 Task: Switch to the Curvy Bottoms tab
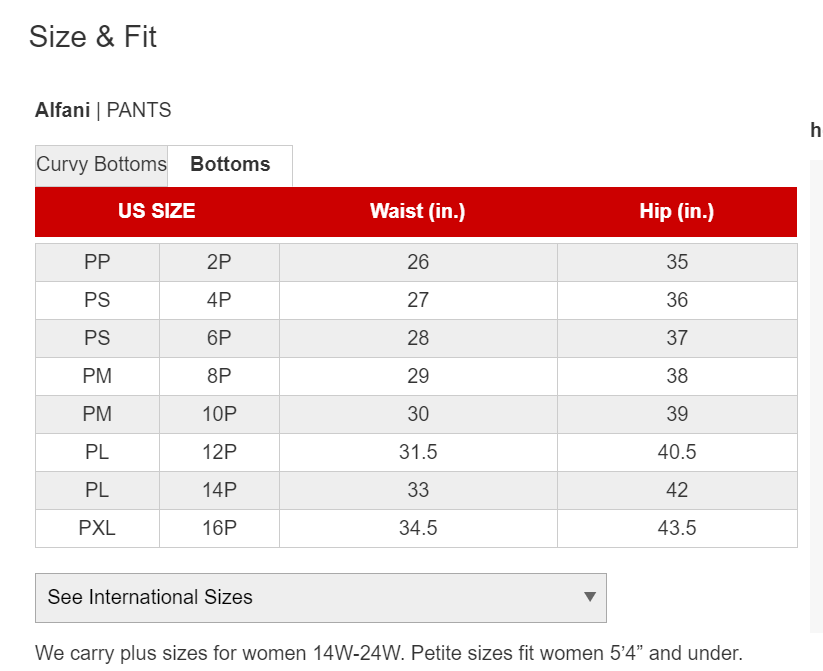101,165
